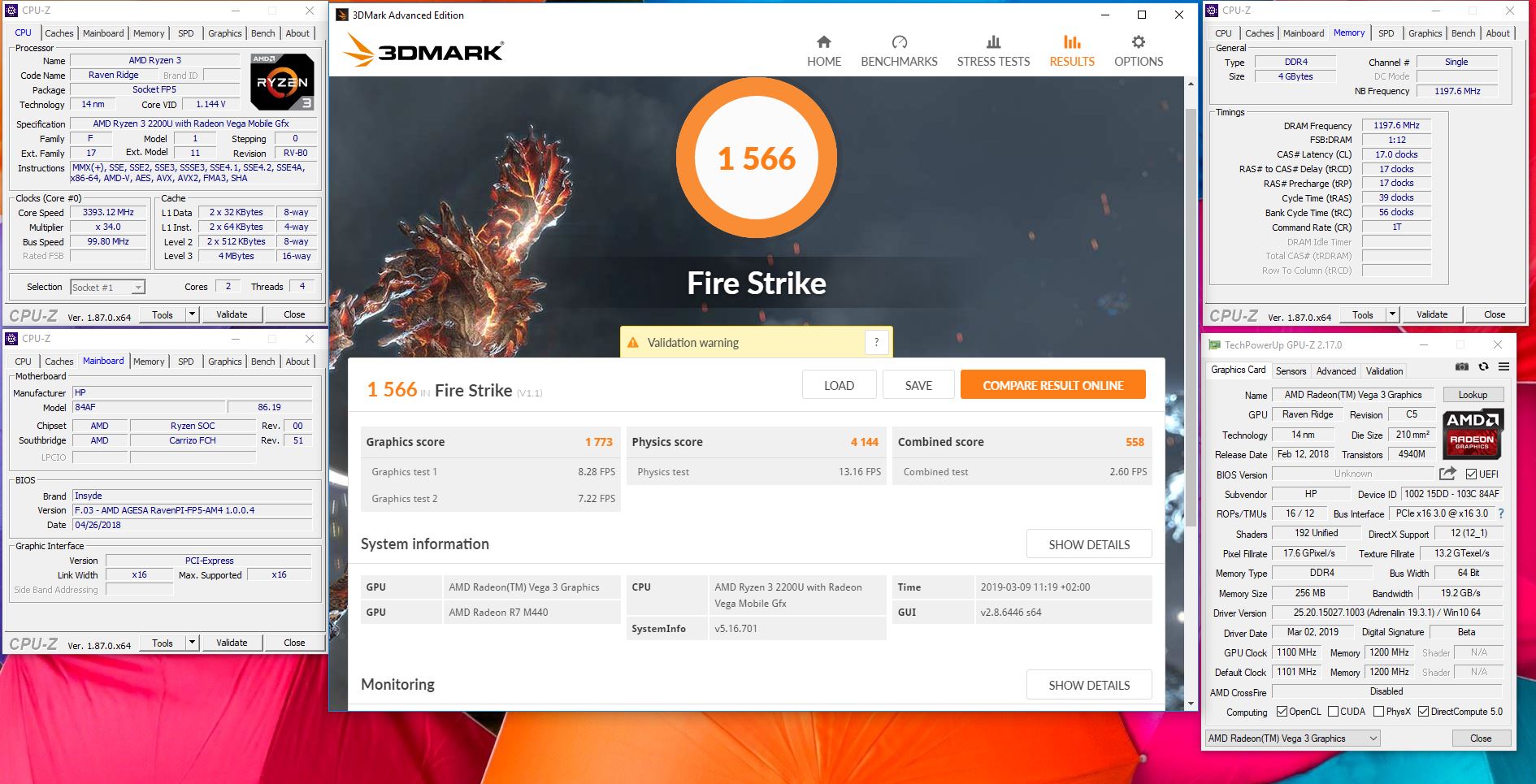Image resolution: width=1536 pixels, height=784 pixels.
Task: Click COMPARE RESULT ONLINE button
Action: click(1052, 385)
